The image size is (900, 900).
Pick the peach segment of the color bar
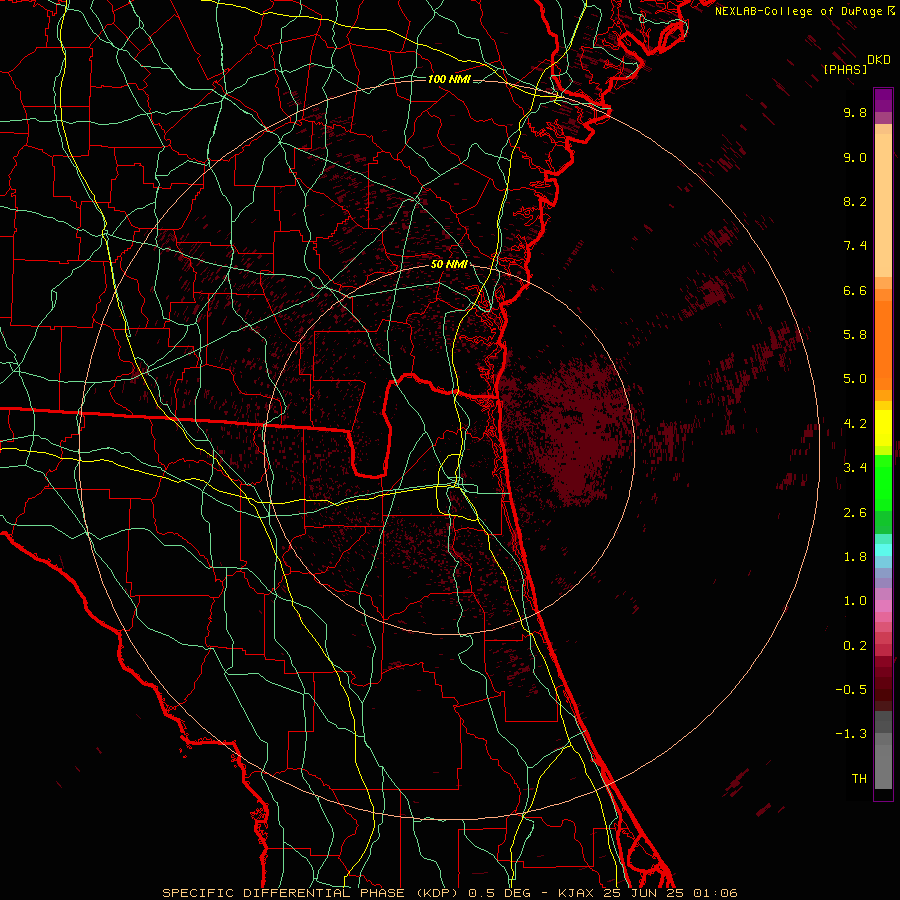click(x=883, y=205)
